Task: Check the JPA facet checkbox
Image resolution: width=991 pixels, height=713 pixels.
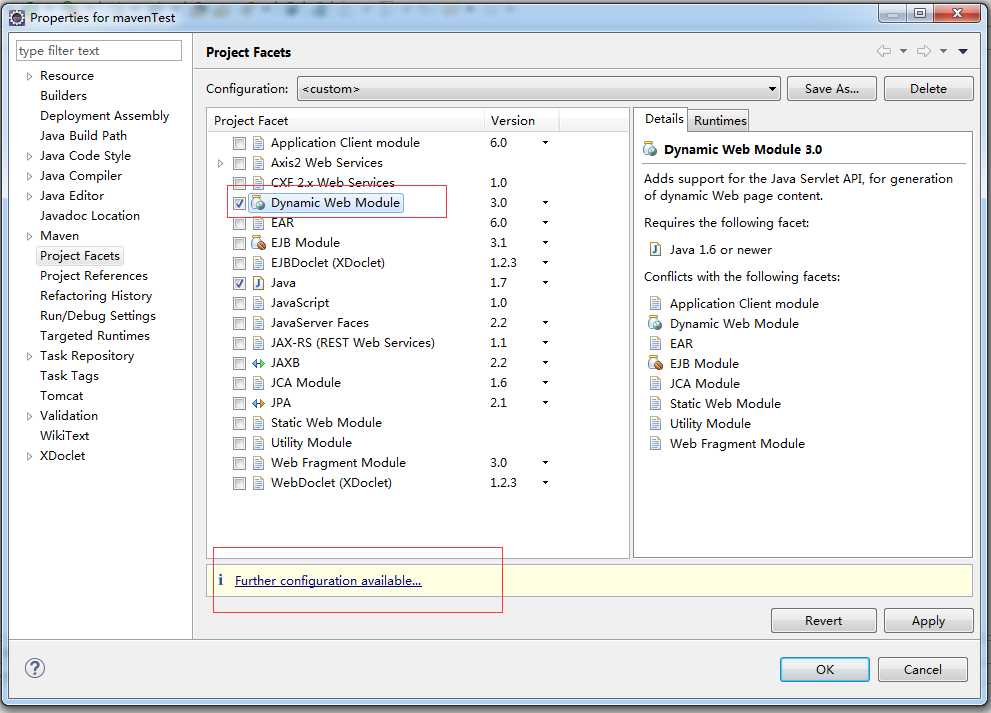Action: pos(239,403)
